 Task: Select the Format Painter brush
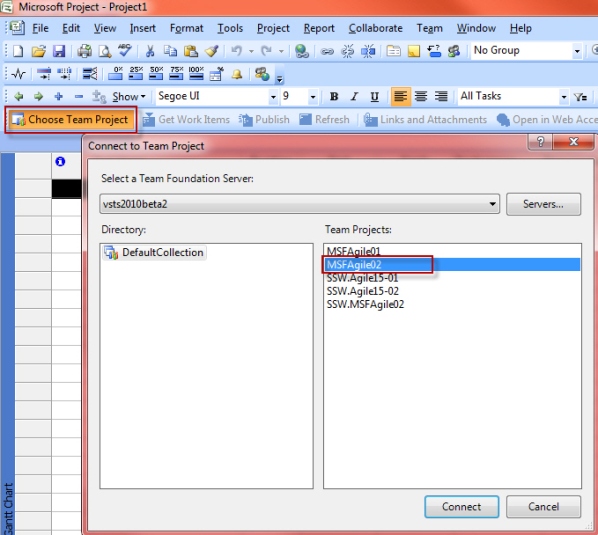click(211, 51)
